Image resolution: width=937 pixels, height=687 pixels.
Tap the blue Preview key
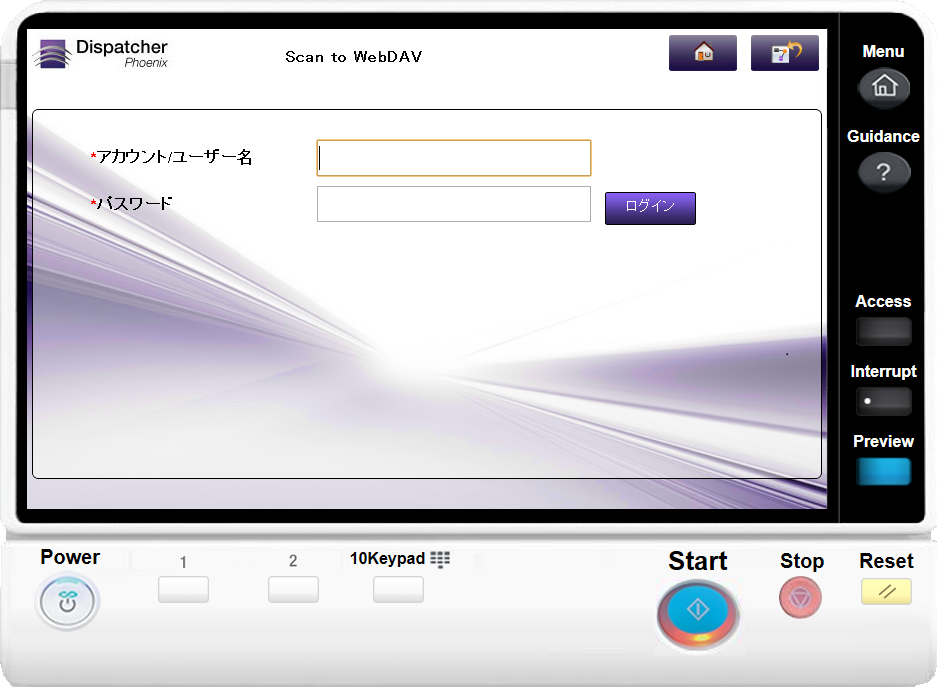click(883, 471)
